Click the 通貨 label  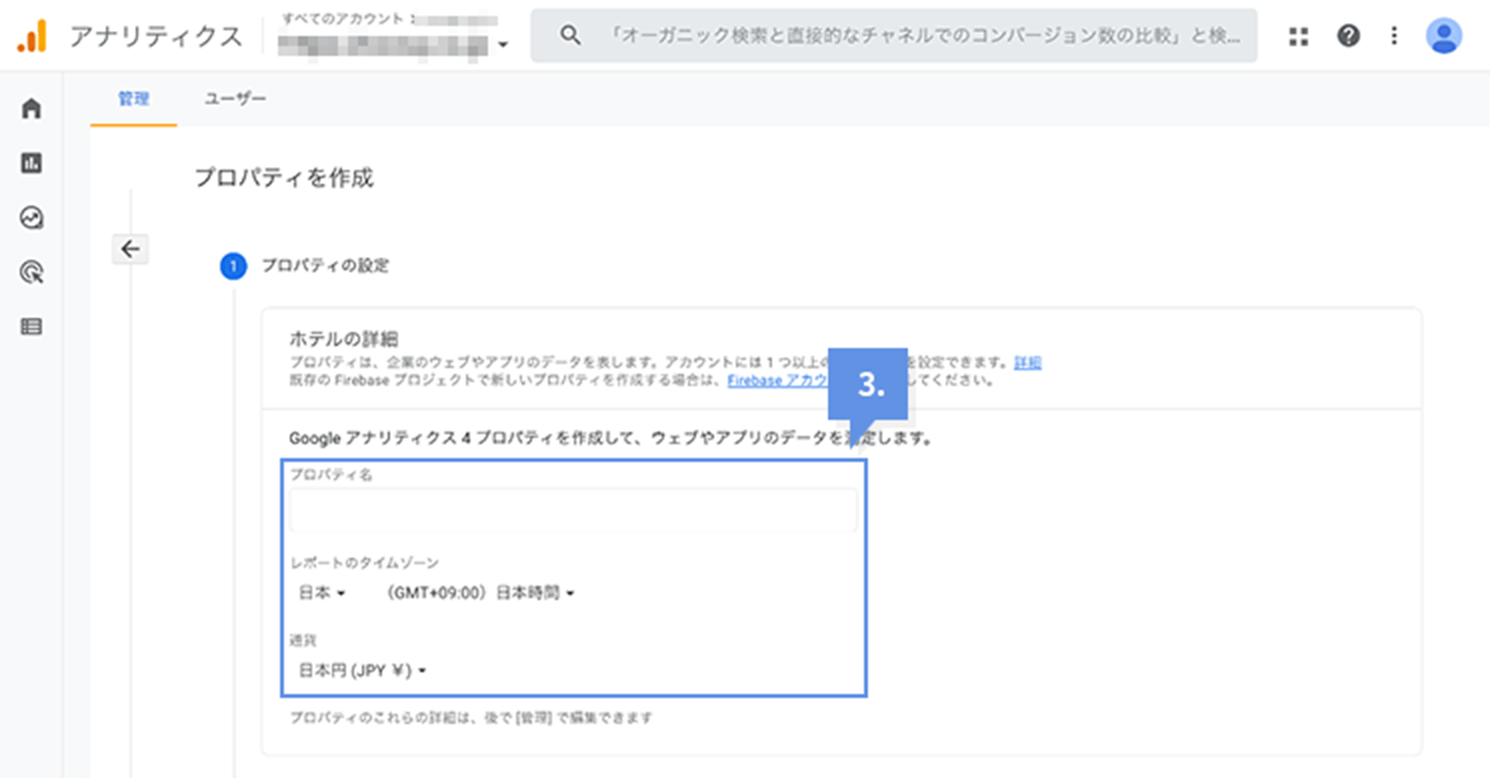[x=303, y=640]
